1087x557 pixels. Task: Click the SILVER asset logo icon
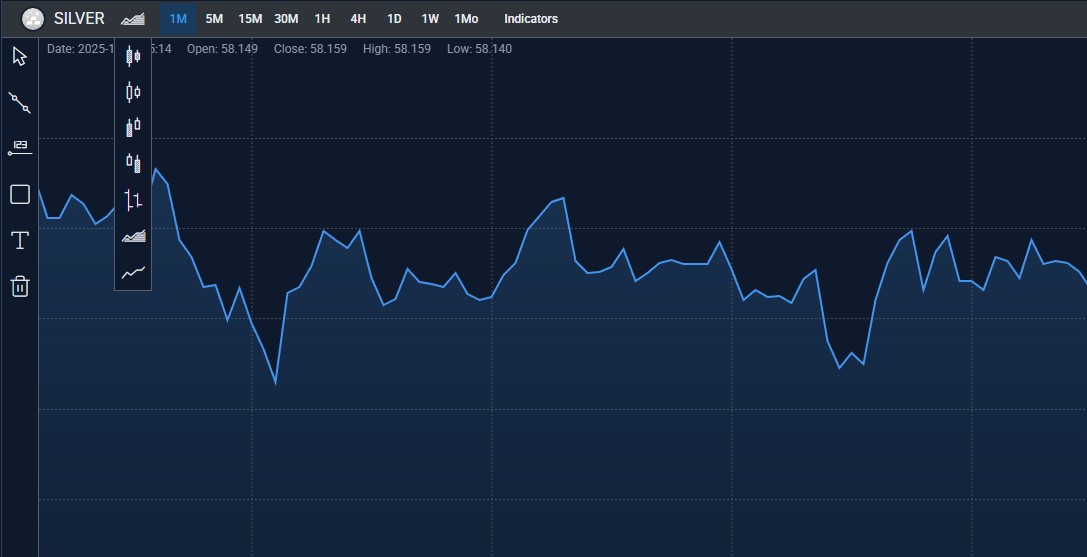coord(33,19)
